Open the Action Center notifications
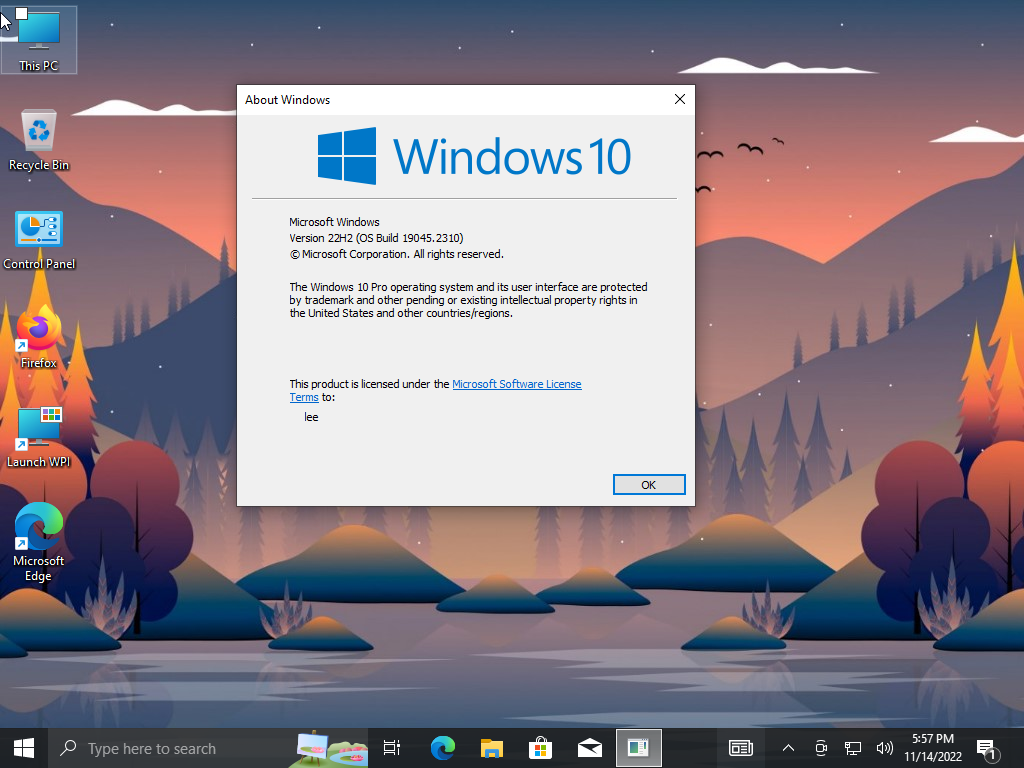The width and height of the screenshot is (1024, 768). coord(987,748)
